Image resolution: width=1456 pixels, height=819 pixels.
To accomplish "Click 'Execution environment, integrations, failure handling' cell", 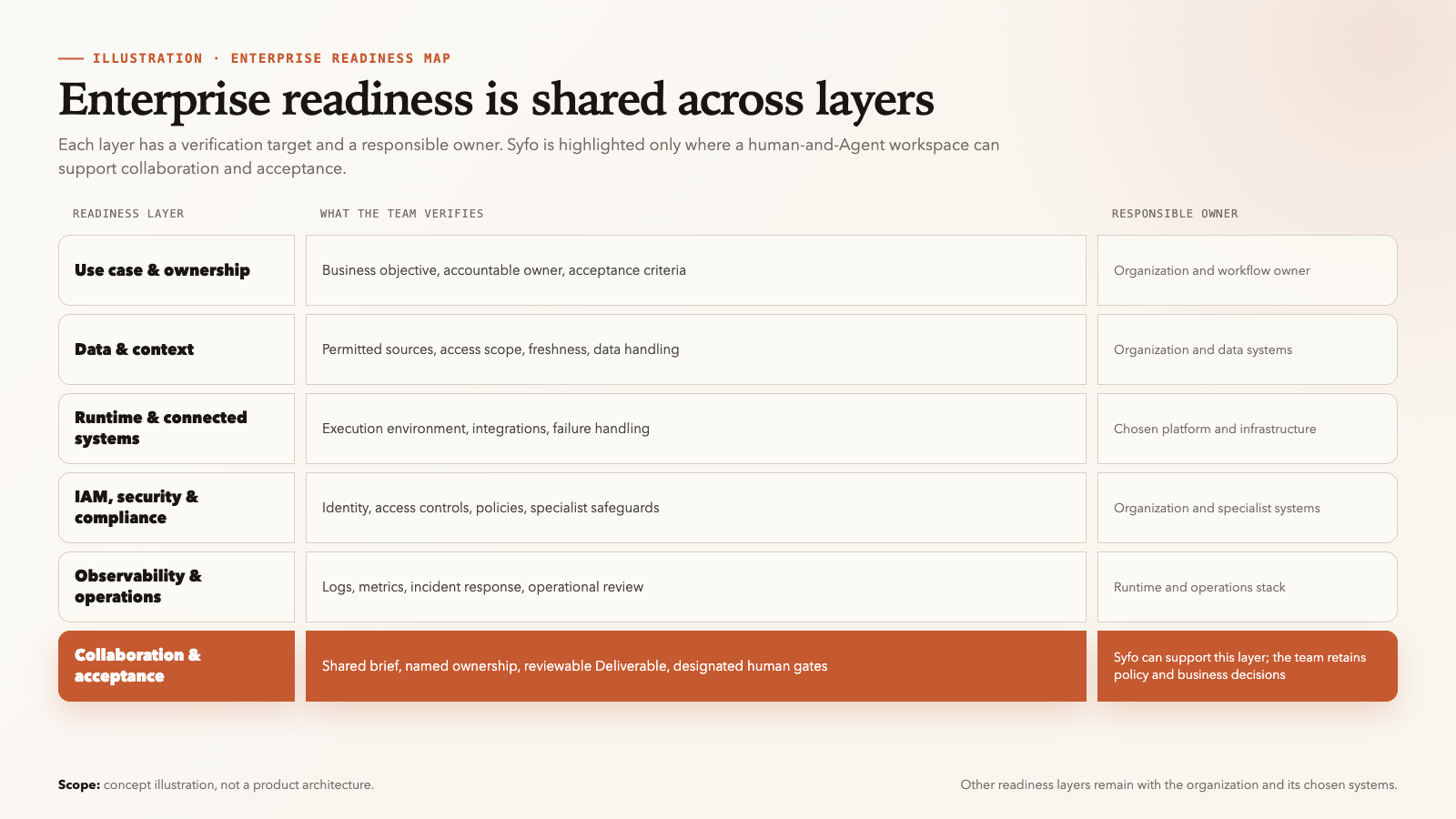I will [x=696, y=429].
